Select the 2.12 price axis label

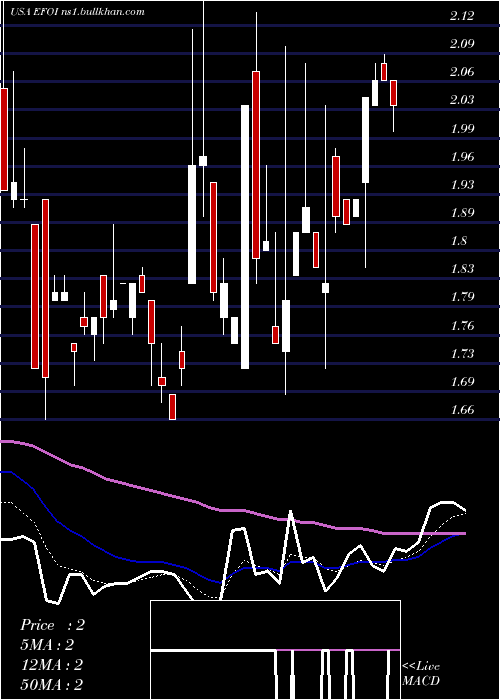[462, 17]
